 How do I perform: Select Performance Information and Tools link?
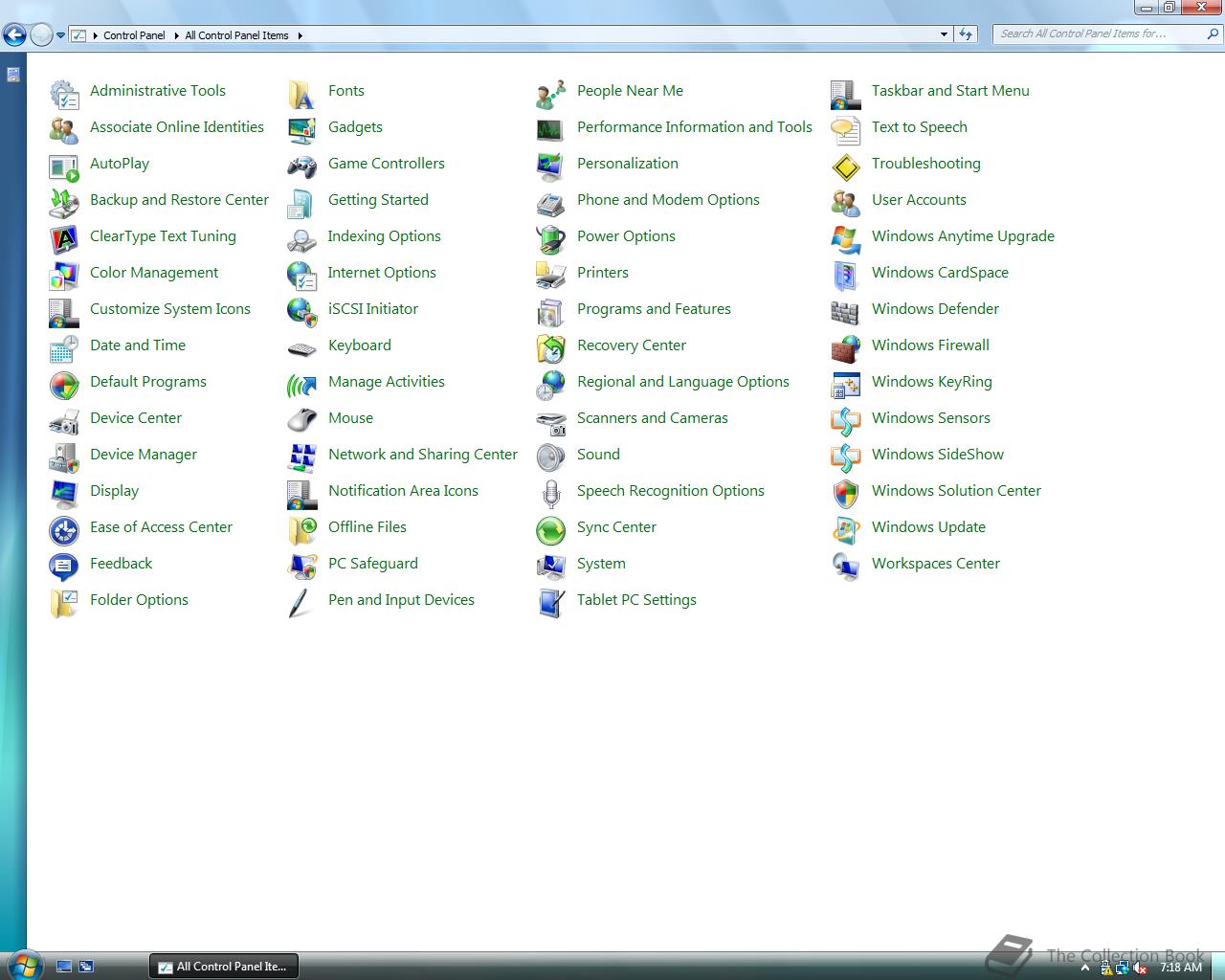click(694, 127)
